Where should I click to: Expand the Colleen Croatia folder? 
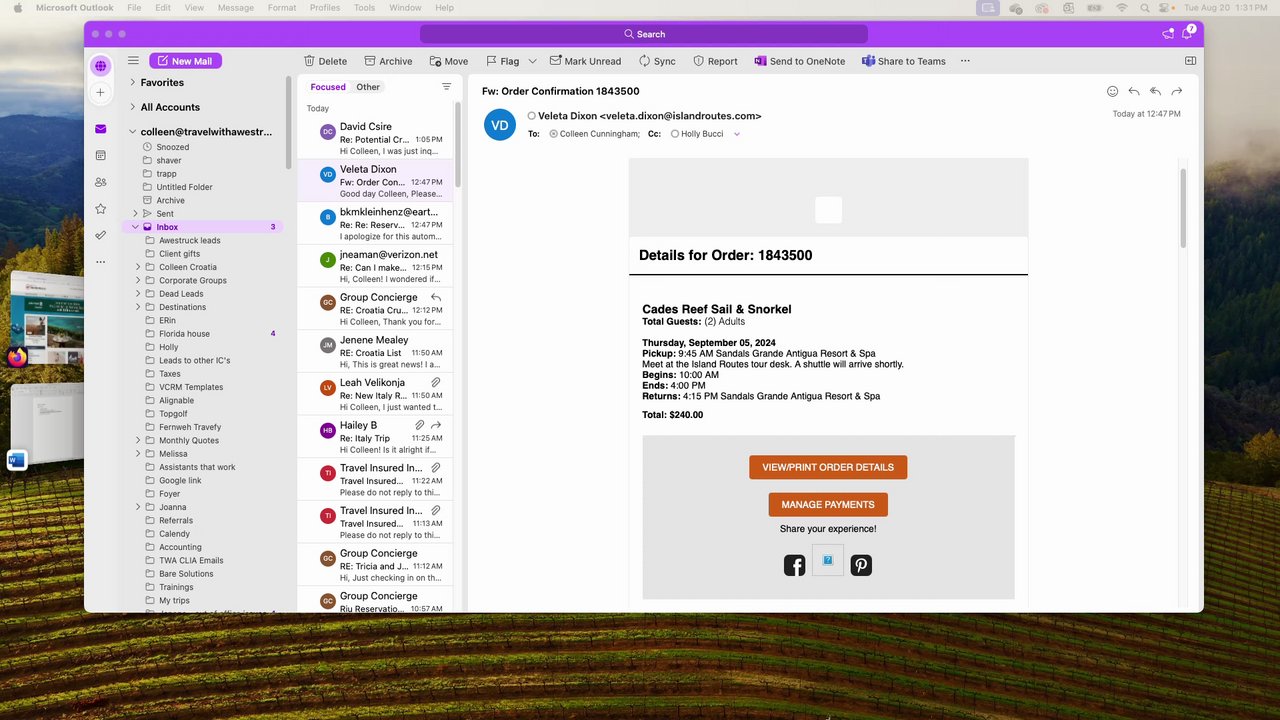point(138,267)
